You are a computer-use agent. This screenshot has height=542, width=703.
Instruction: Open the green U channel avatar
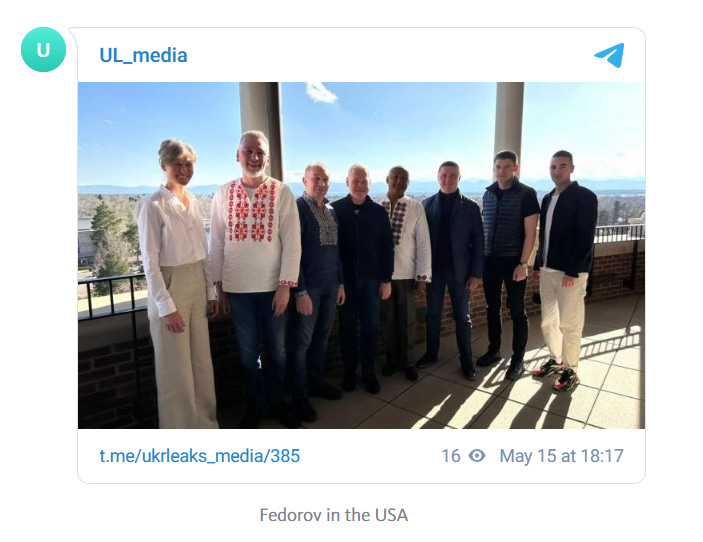click(x=43, y=49)
